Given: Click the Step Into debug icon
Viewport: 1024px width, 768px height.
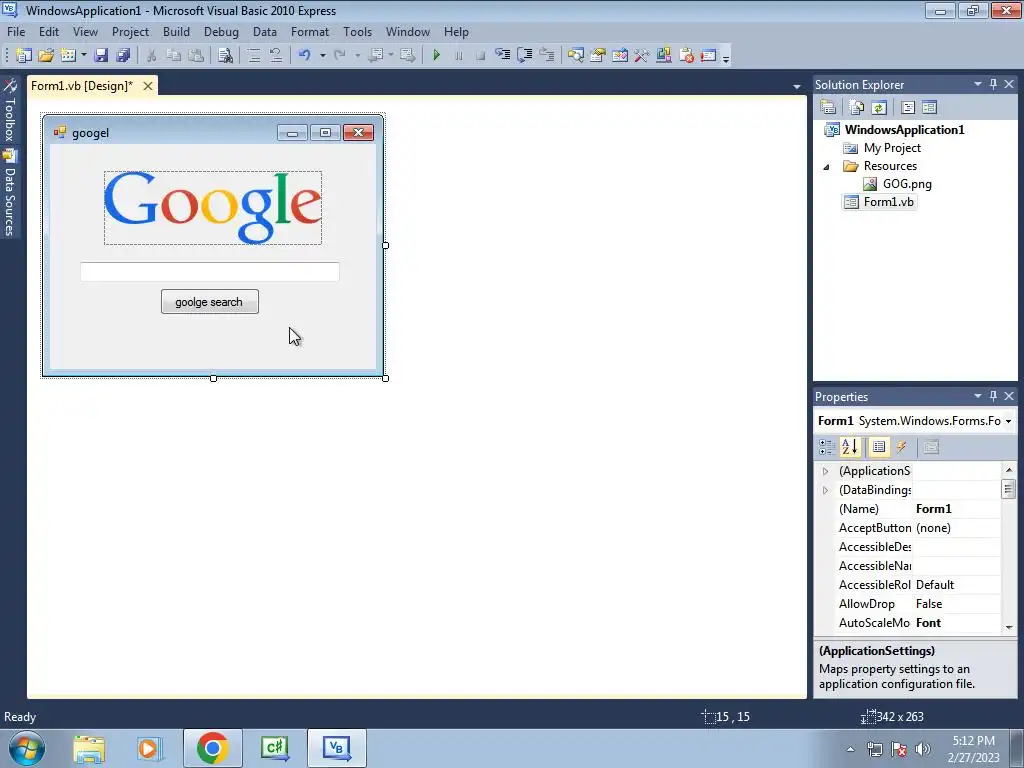Looking at the screenshot, I should point(502,56).
